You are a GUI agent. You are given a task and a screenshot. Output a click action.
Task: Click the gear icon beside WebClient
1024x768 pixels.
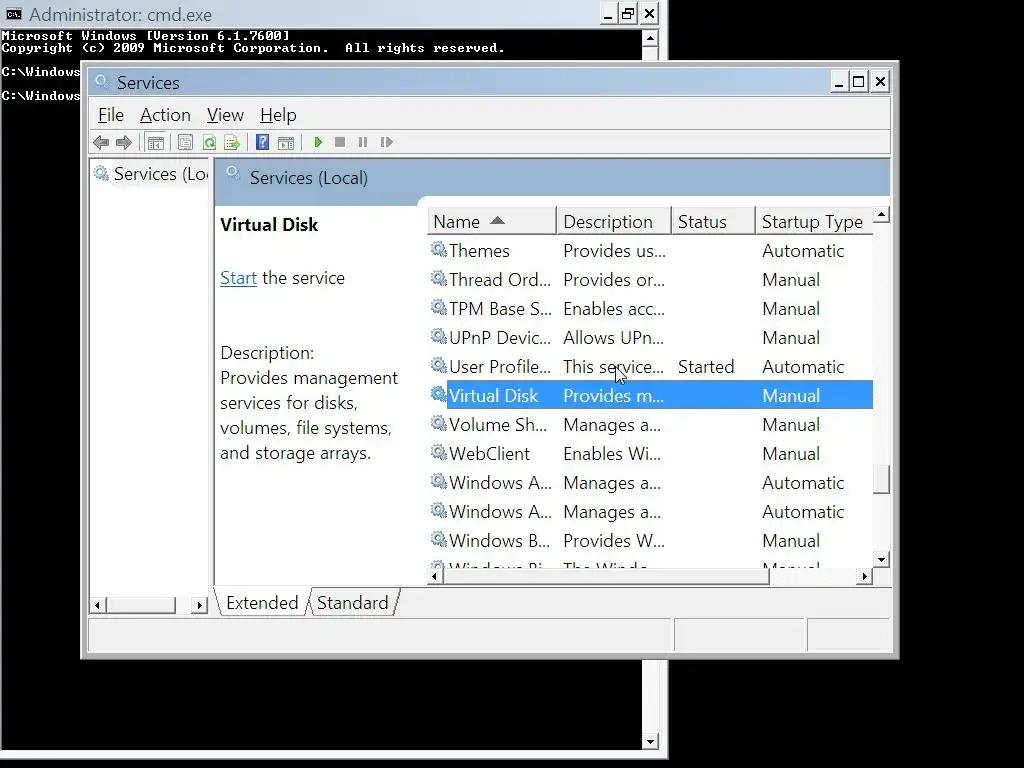coord(438,452)
